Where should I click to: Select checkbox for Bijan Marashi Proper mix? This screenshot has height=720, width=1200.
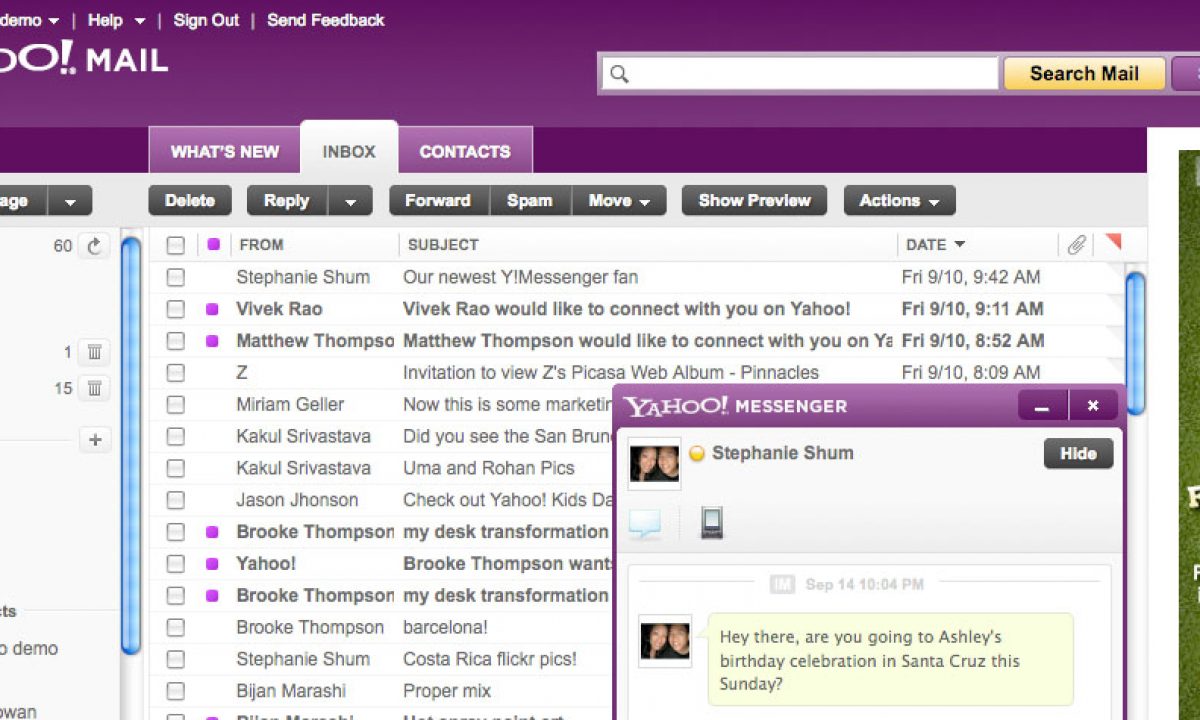[176, 691]
